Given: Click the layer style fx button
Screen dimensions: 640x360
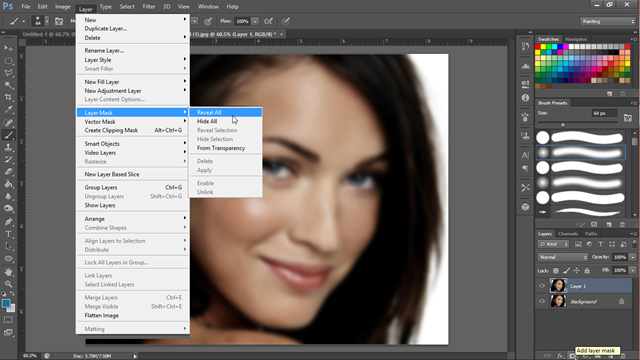Looking at the screenshot, I should (560, 356).
